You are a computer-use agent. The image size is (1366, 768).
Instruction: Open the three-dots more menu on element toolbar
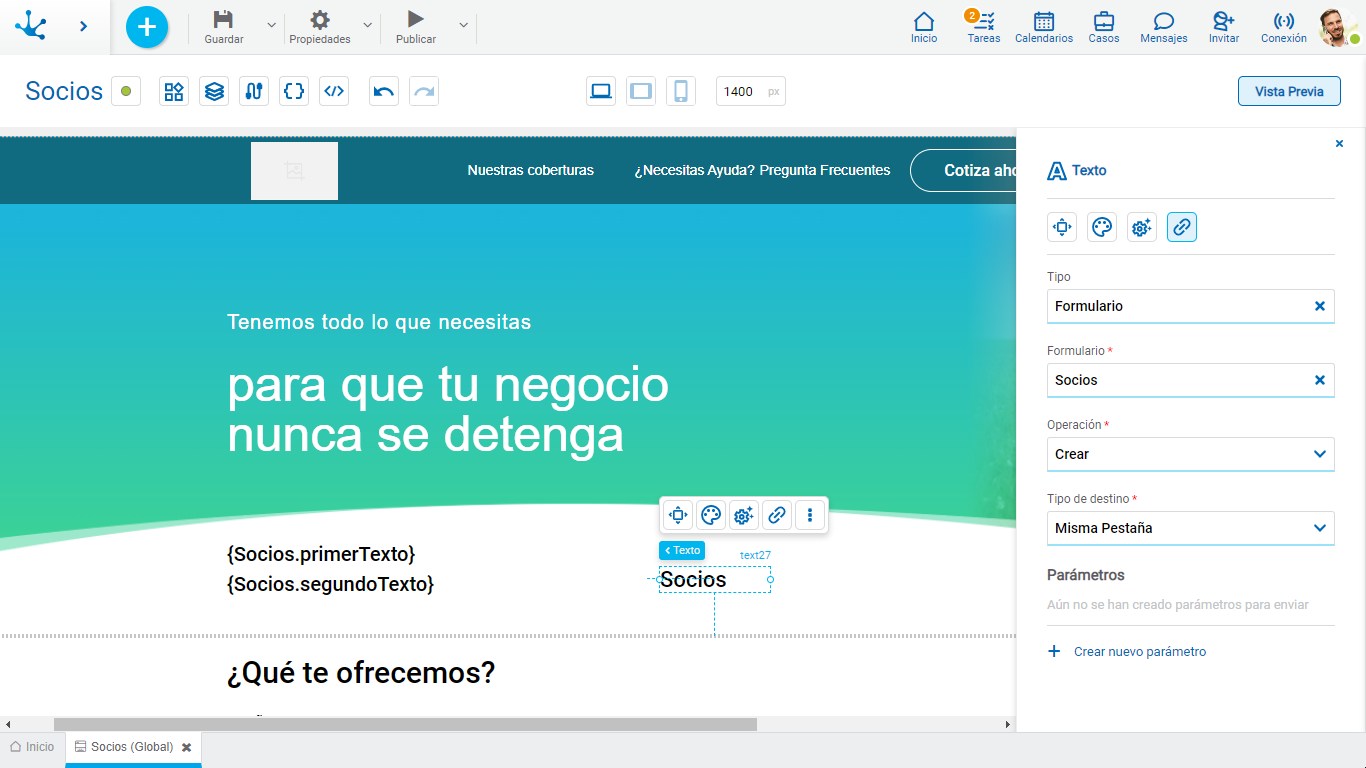[x=810, y=516]
